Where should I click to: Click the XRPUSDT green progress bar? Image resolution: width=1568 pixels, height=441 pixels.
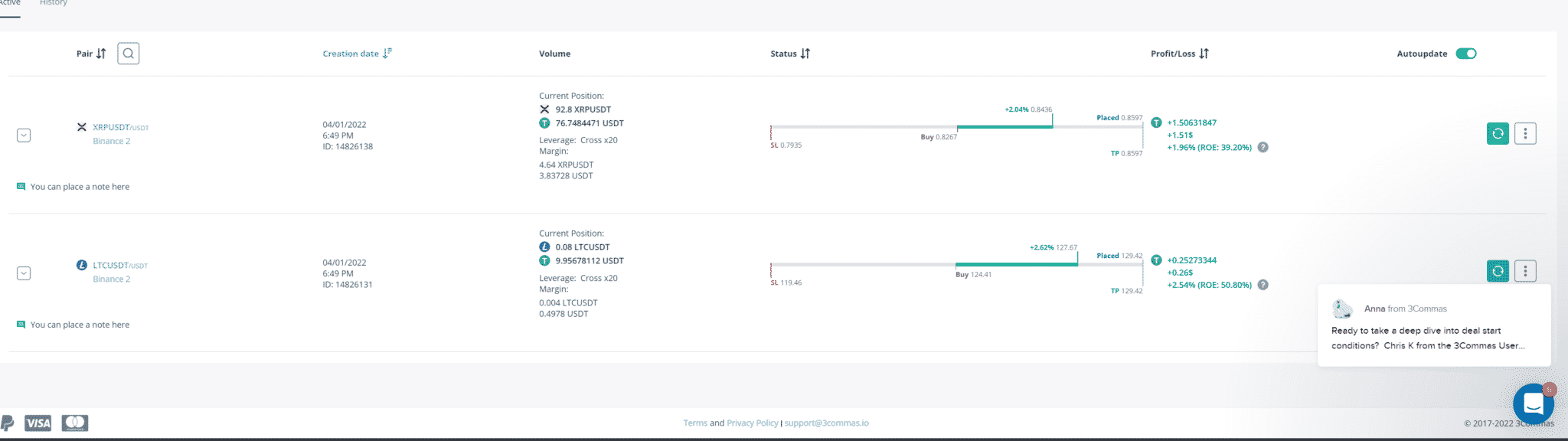(1004, 126)
